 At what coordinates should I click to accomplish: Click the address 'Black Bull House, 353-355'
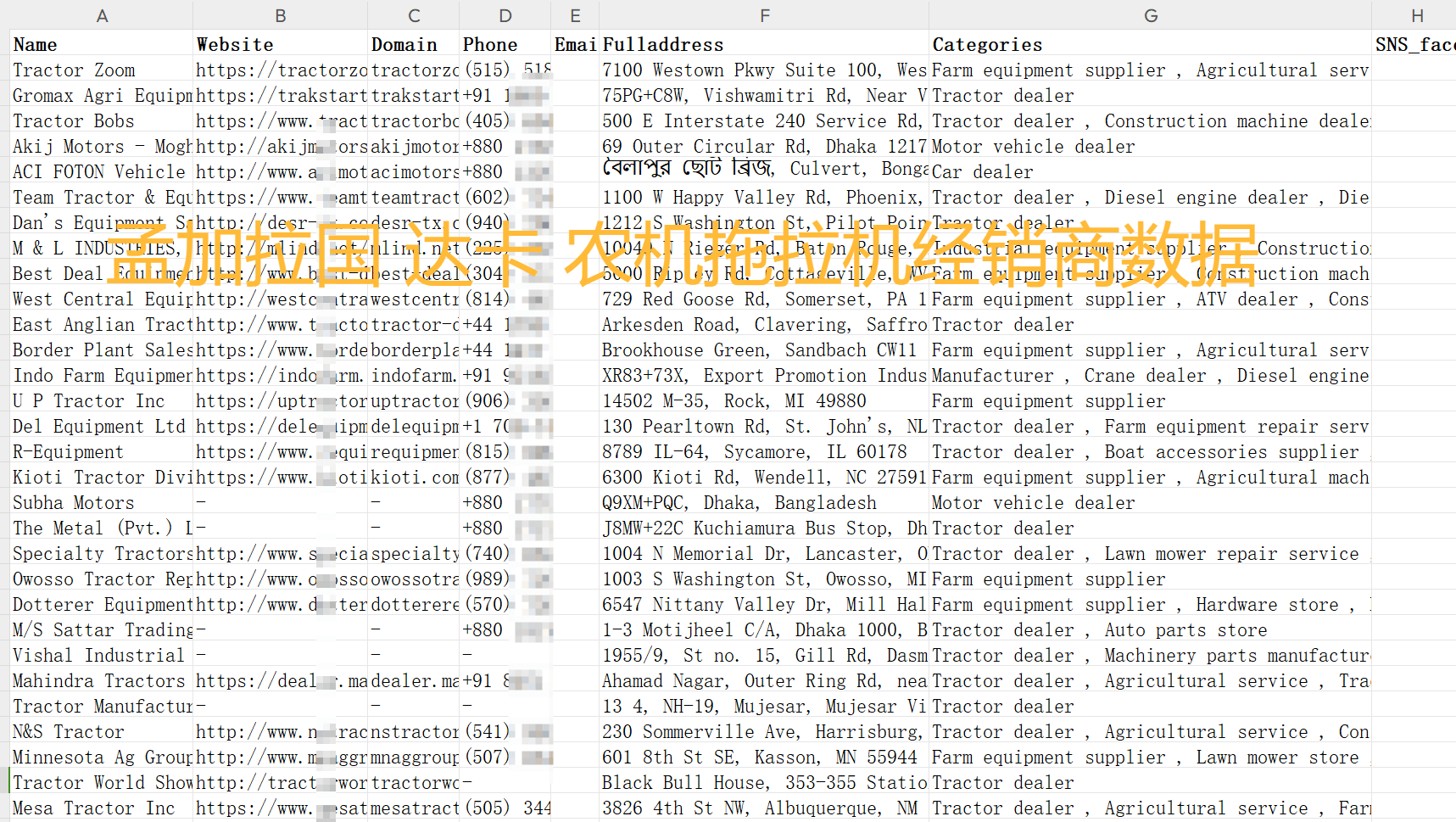(x=764, y=782)
